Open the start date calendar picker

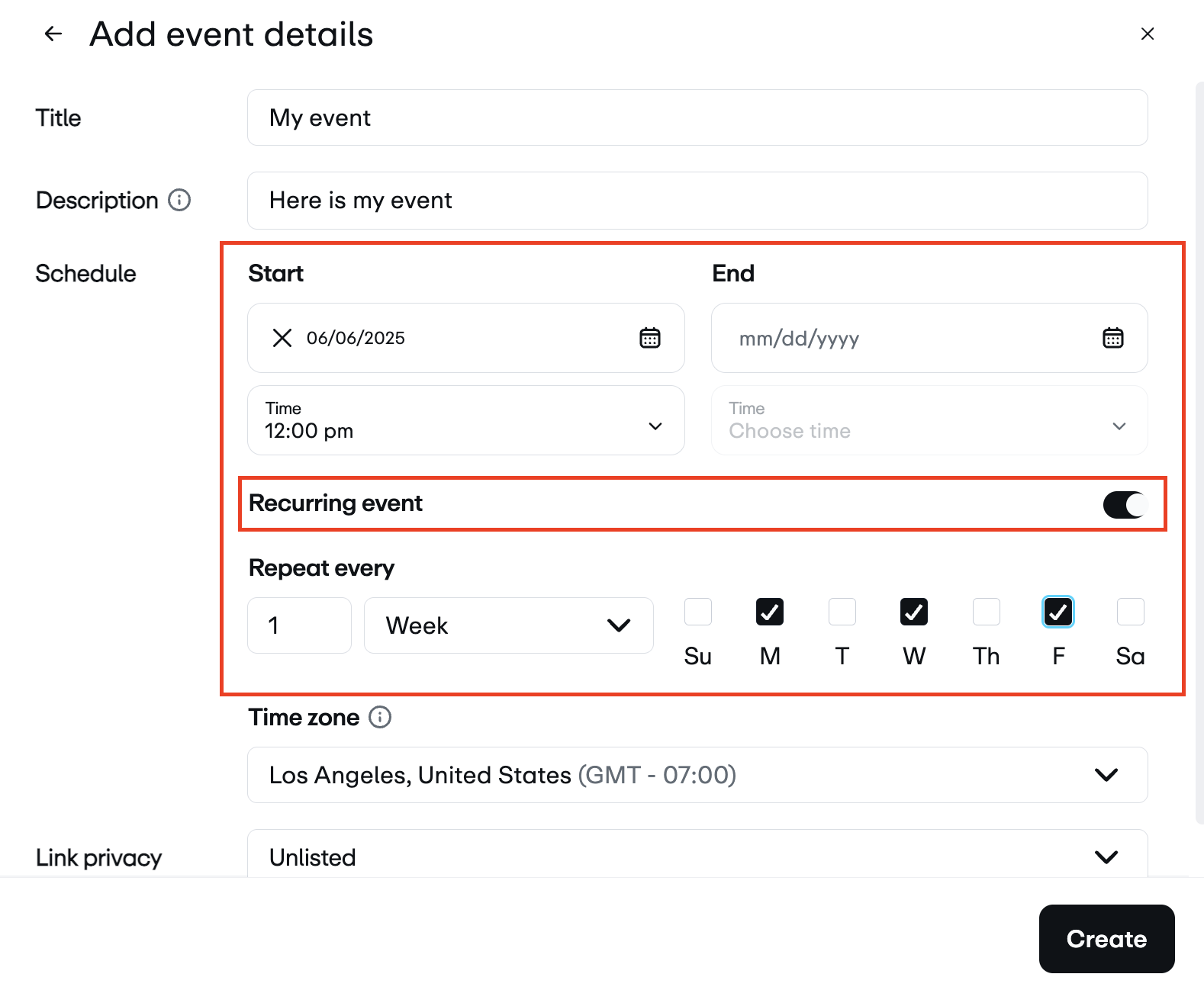(649, 338)
